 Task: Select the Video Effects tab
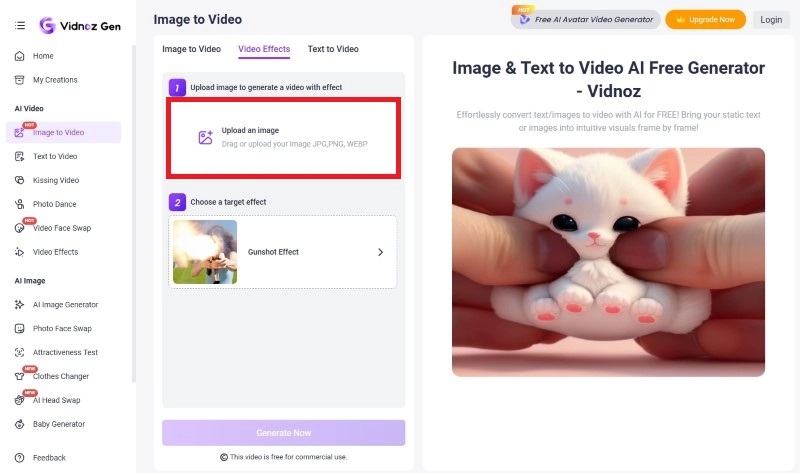click(x=264, y=49)
